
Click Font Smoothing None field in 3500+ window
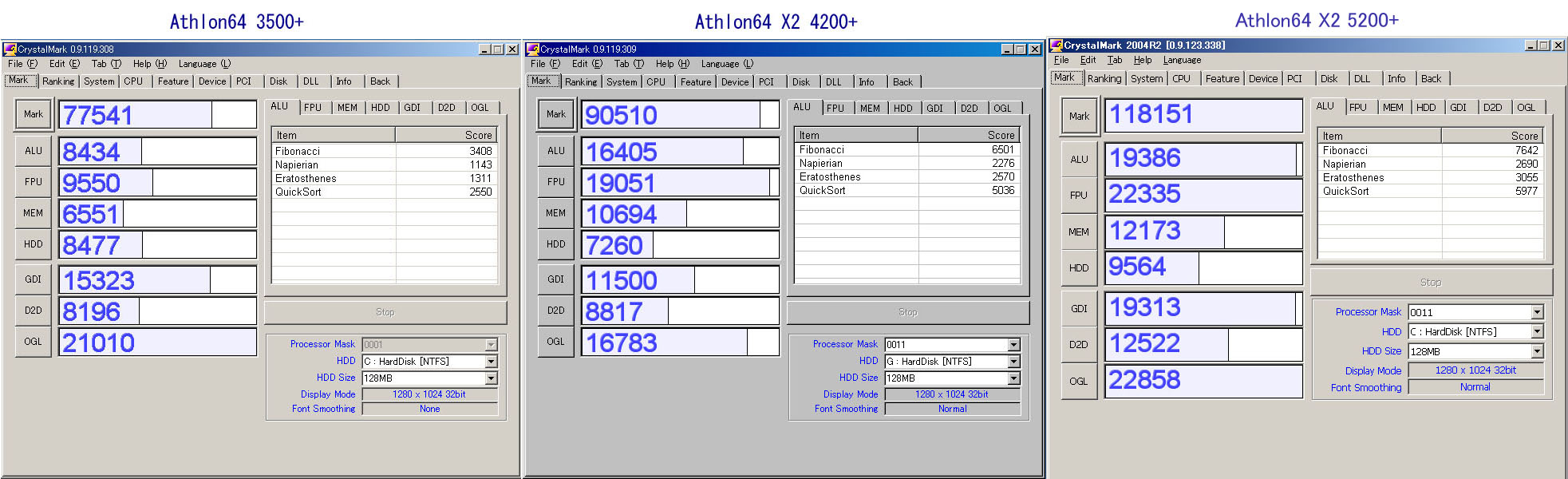click(x=430, y=409)
